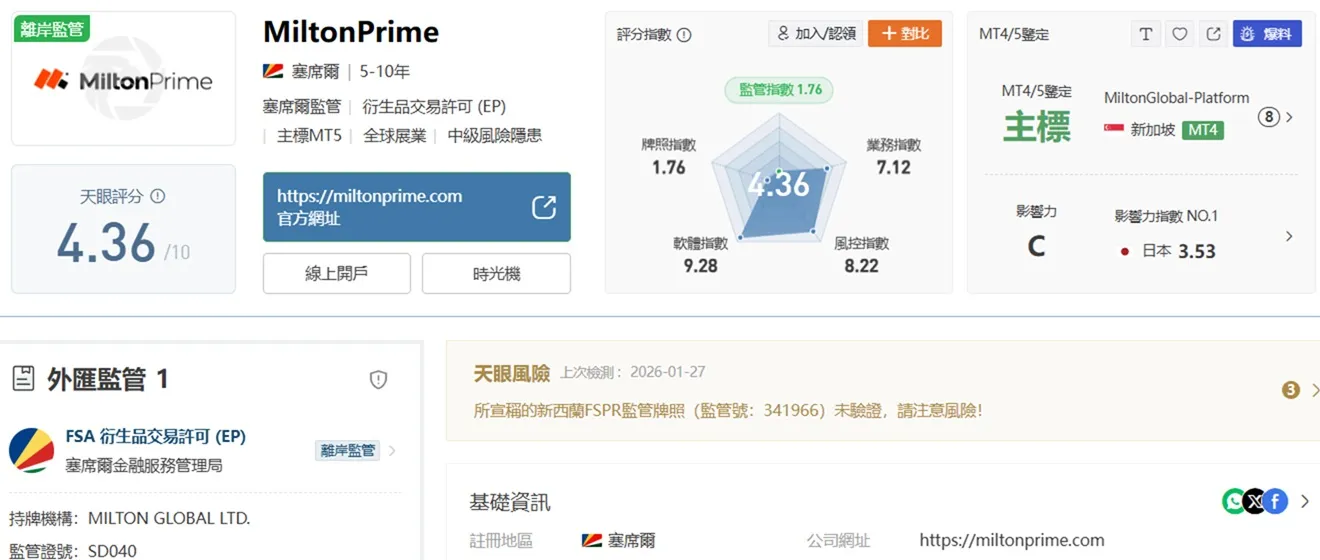Viewport: 1320px width, 560px height.
Task: Expand the 影響力指數 NO.1 chevron
Action: [1289, 236]
